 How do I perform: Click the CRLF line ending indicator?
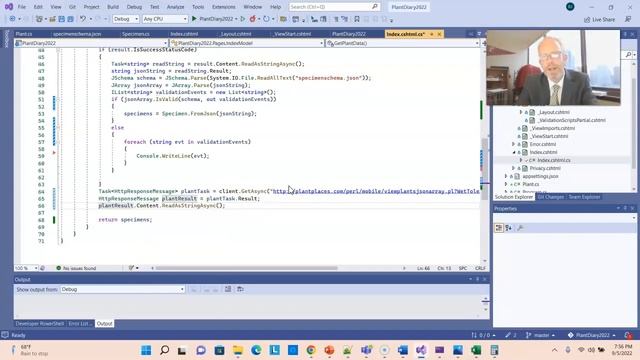(480, 268)
